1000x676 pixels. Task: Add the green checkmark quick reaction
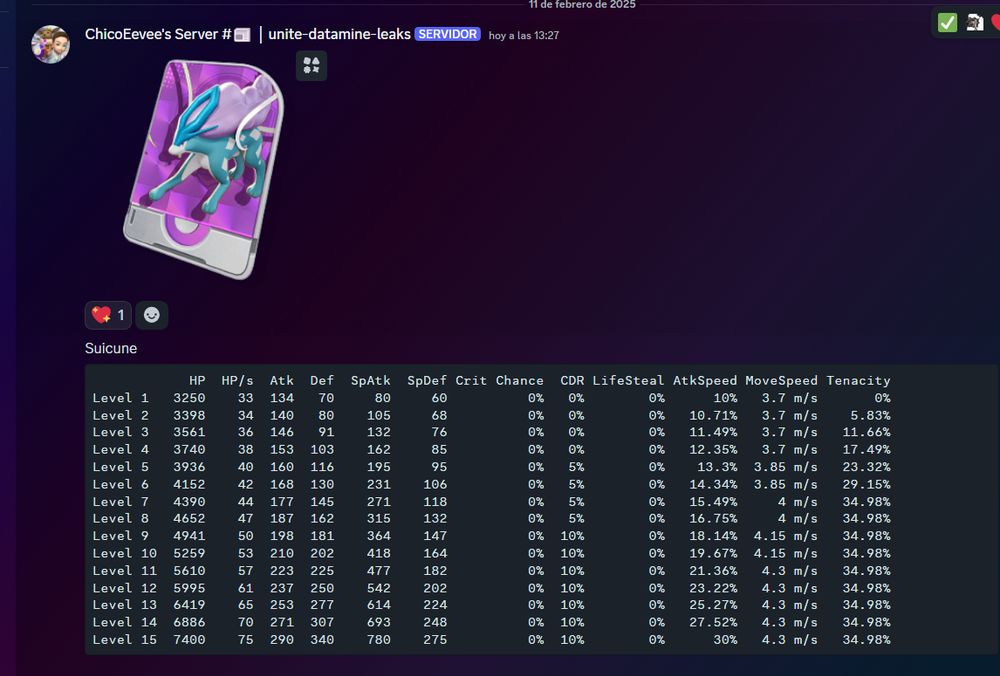coord(947,23)
